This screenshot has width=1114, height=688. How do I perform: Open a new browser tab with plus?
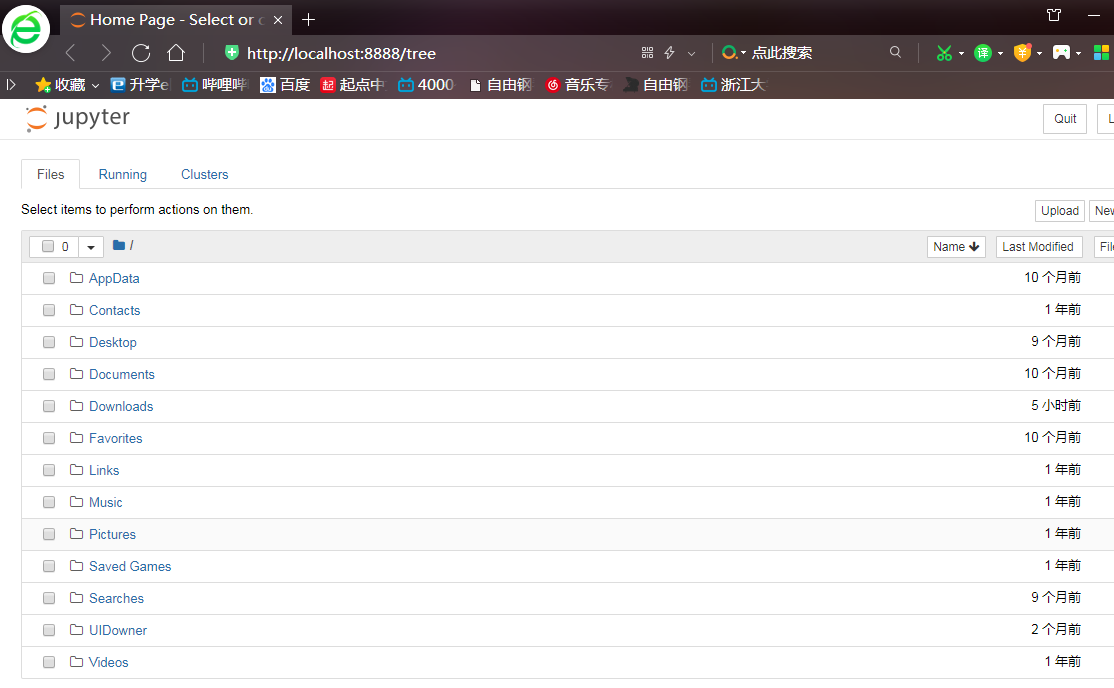308,20
